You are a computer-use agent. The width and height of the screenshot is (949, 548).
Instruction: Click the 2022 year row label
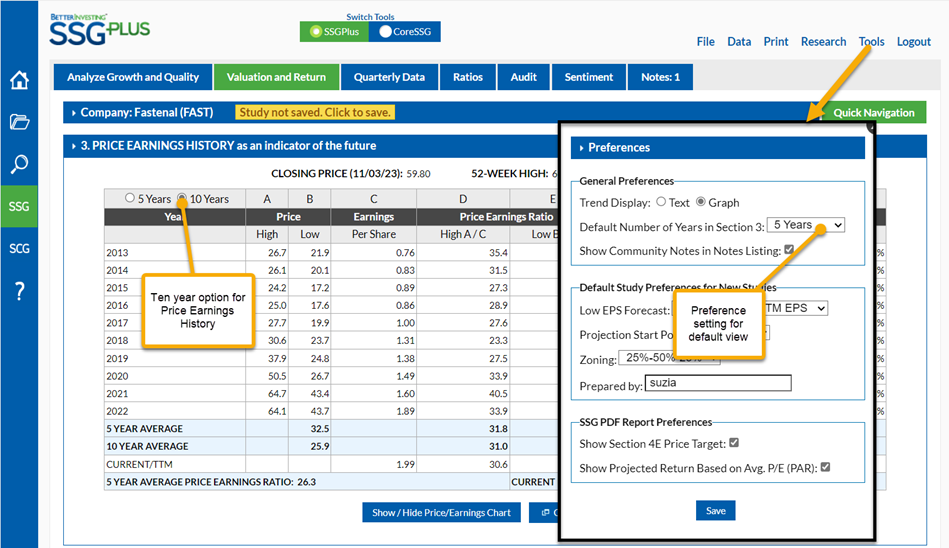pyautogui.click(x=117, y=411)
